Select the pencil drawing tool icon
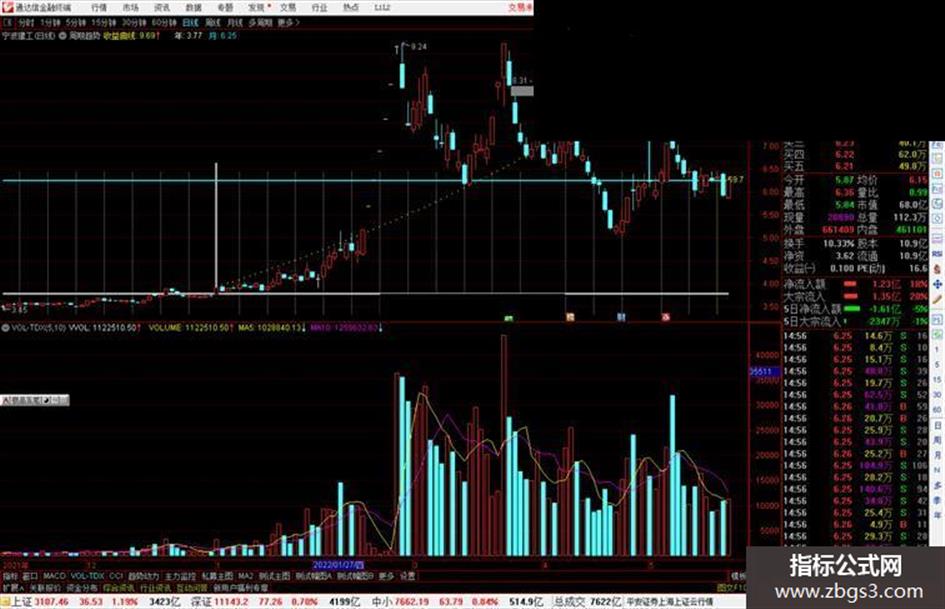This screenshot has width=945, height=609. pyautogui.click(x=937, y=300)
